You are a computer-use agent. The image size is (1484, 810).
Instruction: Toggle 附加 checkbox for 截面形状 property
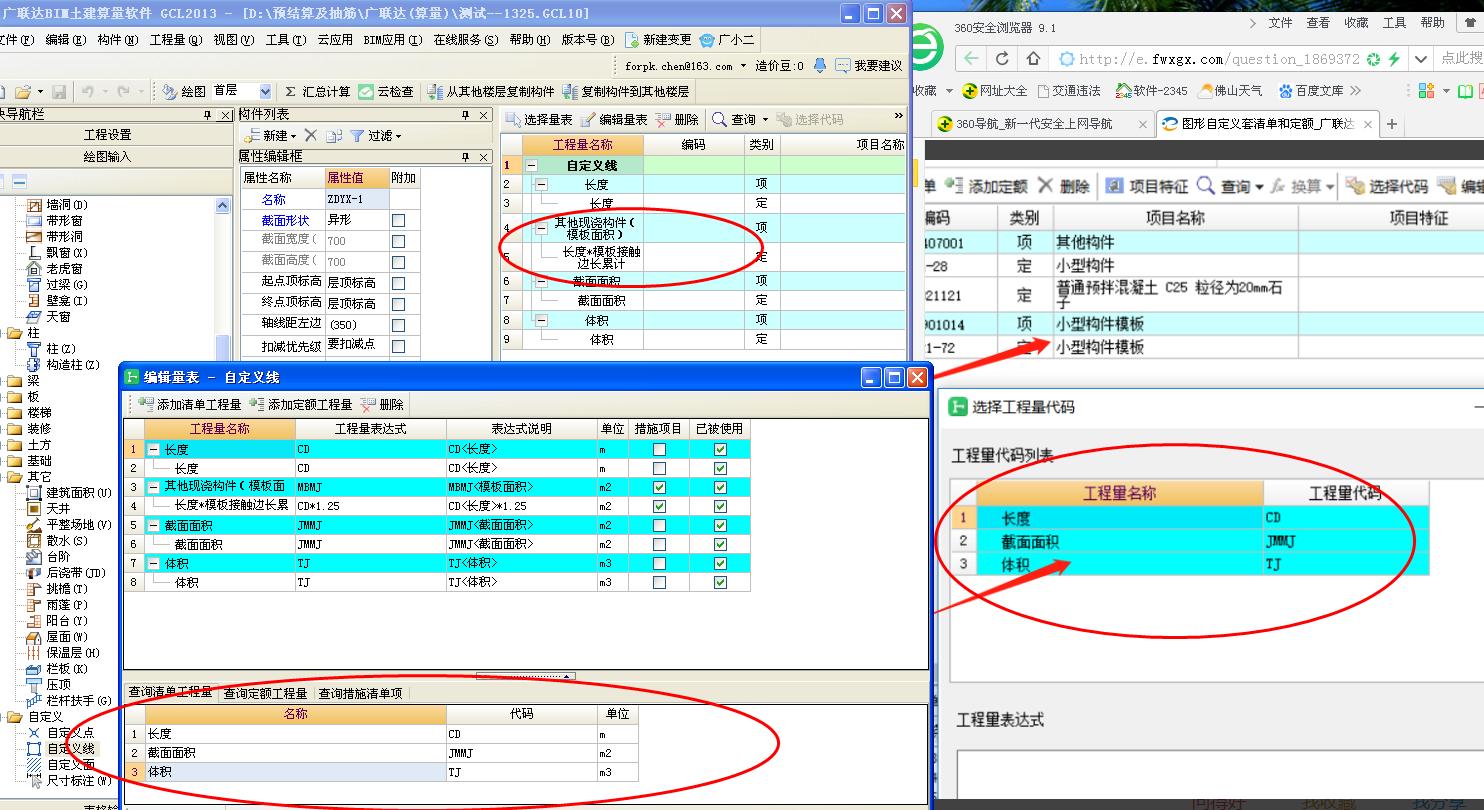click(x=399, y=220)
